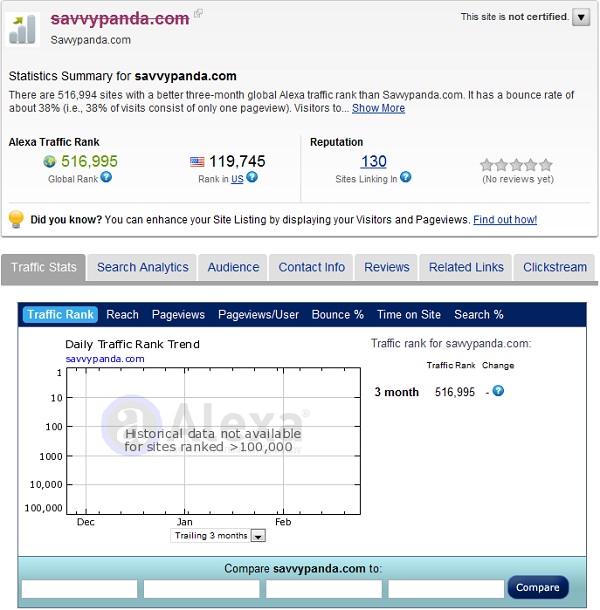Click the help icon next to Global Rank
This screenshot has height=610, width=600.
(x=106, y=178)
